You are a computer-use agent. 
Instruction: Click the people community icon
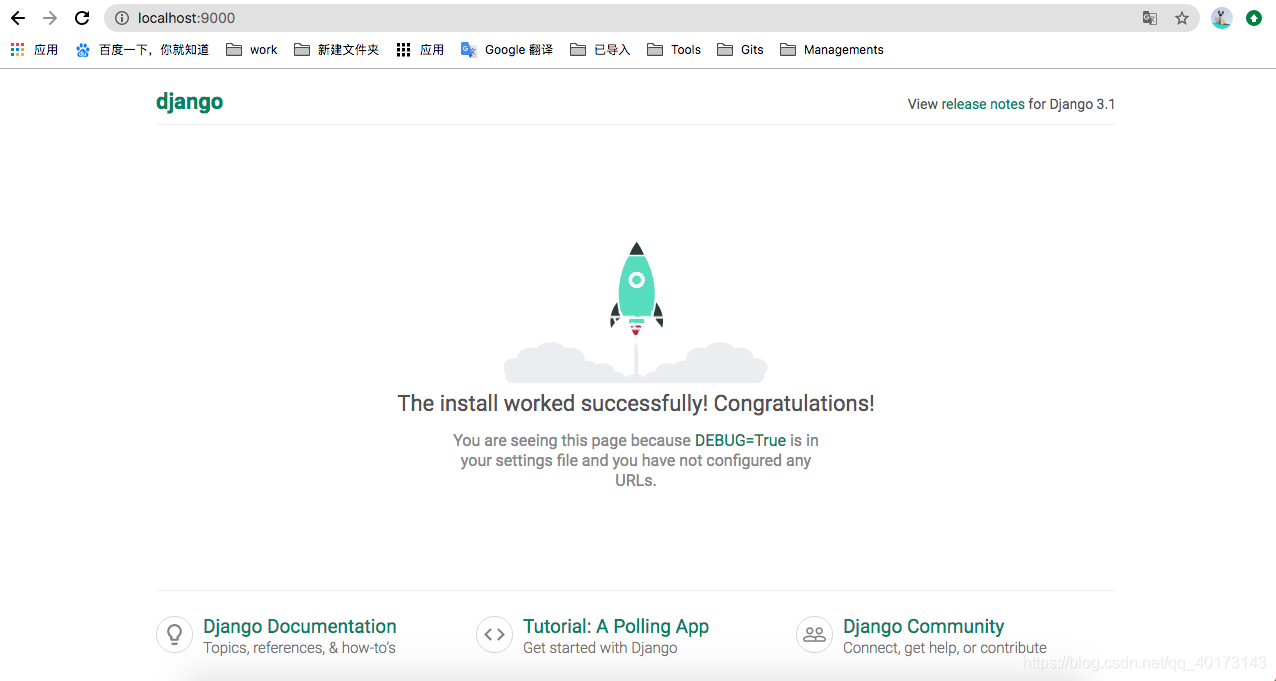click(814, 635)
